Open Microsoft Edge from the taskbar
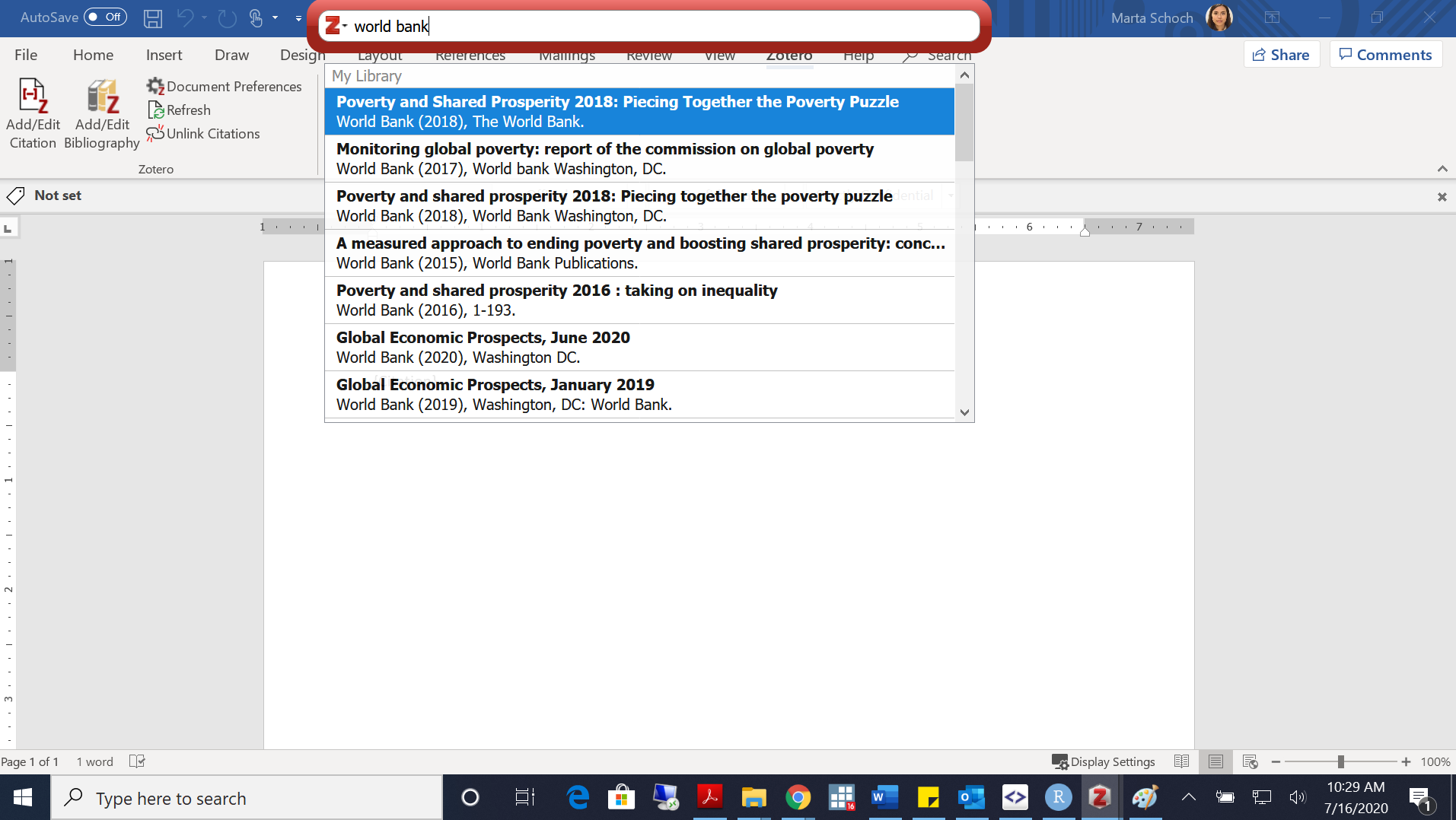 [x=578, y=797]
